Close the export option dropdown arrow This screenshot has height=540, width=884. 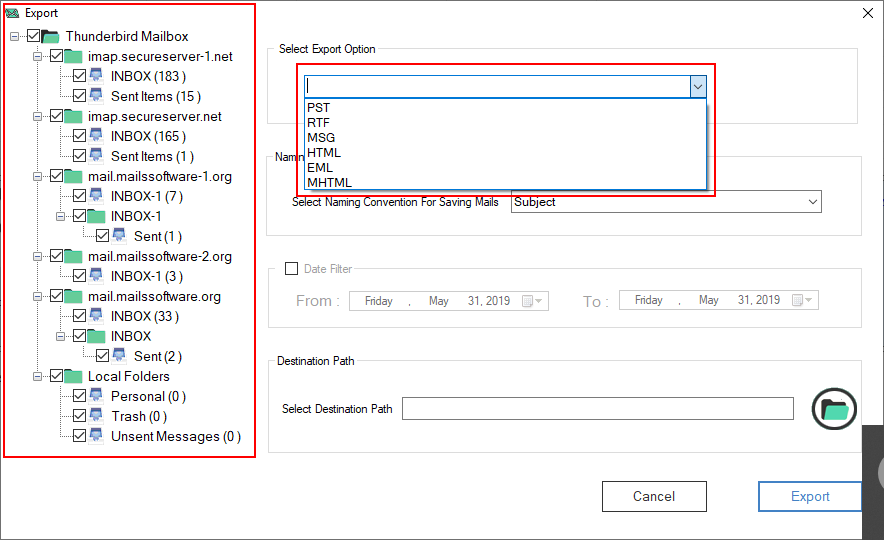pyautogui.click(x=698, y=87)
